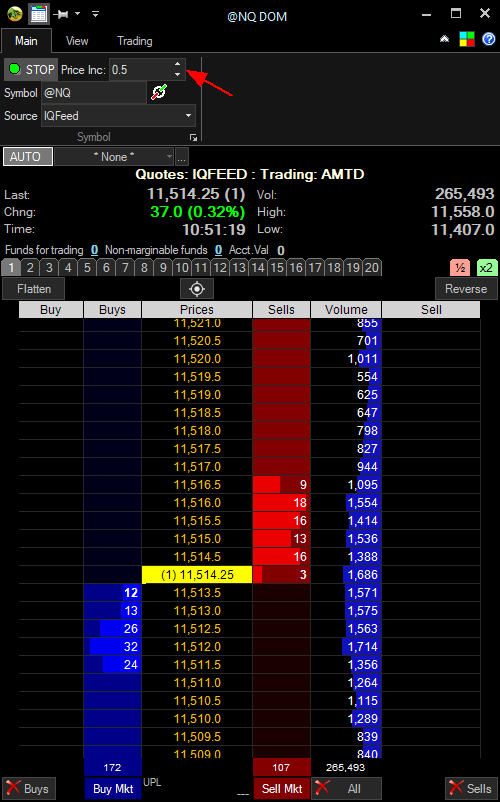
Task: Click the Buy column header
Action: pyautogui.click(x=51, y=309)
